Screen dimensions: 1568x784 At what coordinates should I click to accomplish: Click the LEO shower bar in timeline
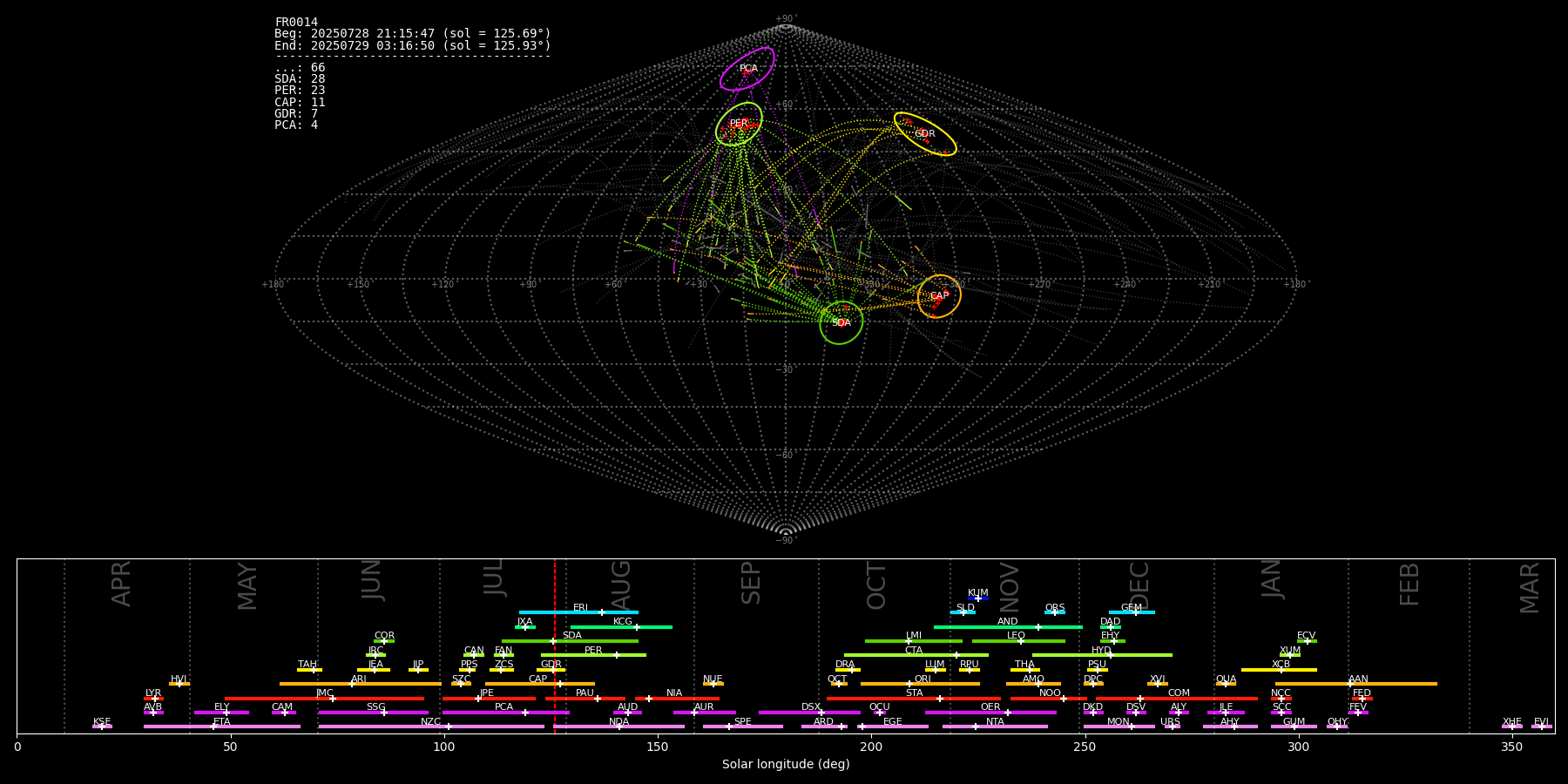[x=1018, y=641]
